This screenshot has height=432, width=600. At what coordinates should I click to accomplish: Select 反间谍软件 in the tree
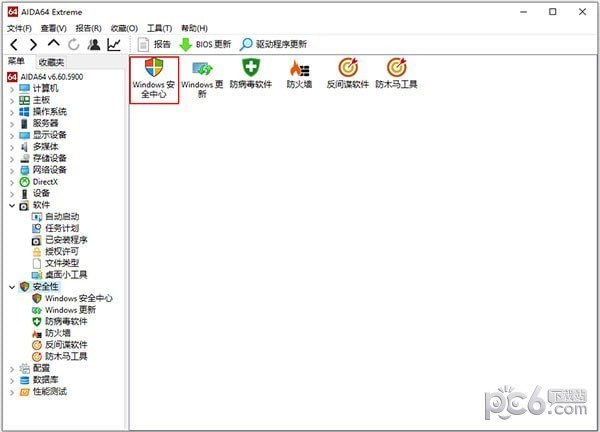click(60, 345)
